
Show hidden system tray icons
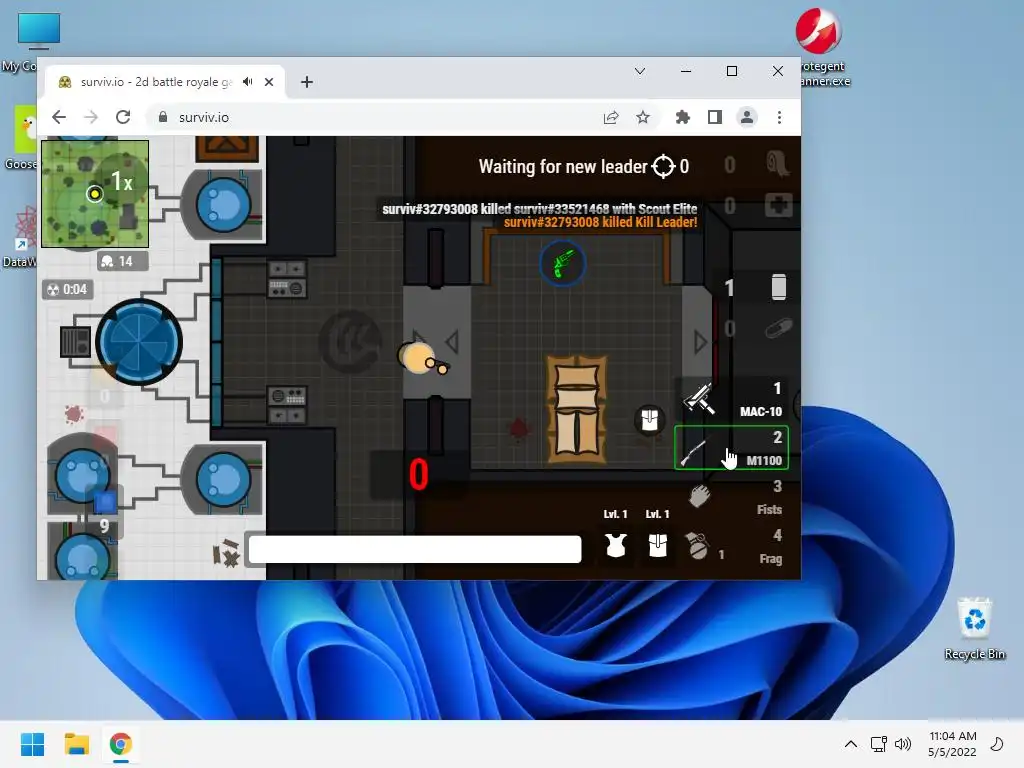[850, 744]
